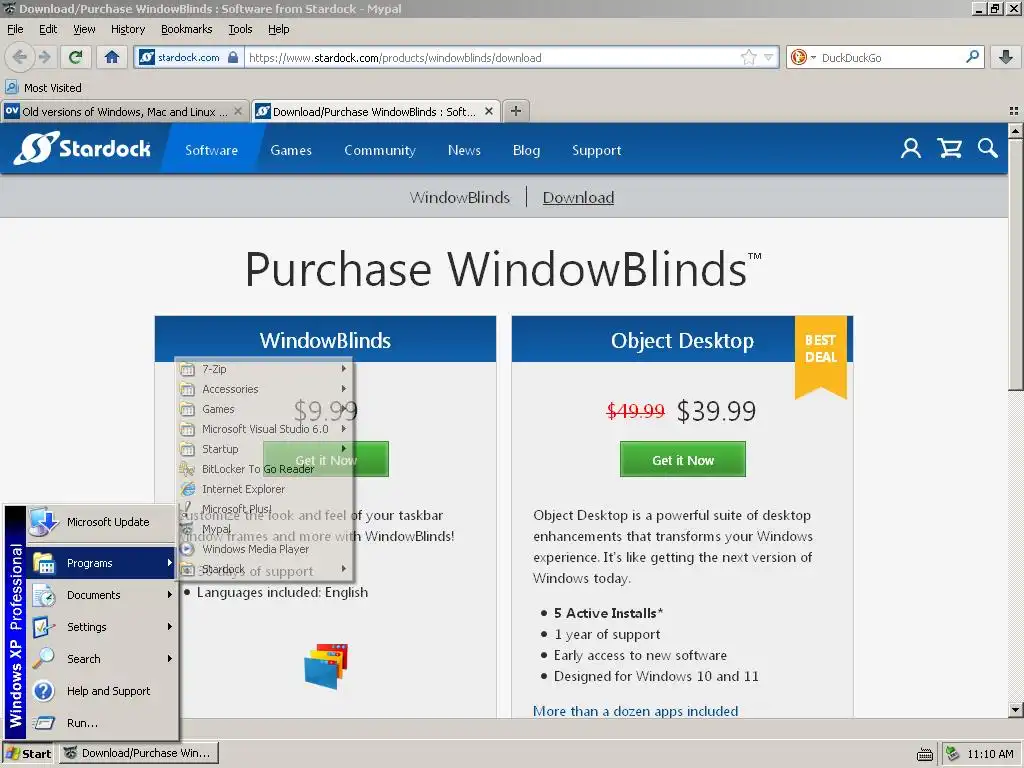
Task: Click the stardock.com site identity icon
Action: pos(147,57)
